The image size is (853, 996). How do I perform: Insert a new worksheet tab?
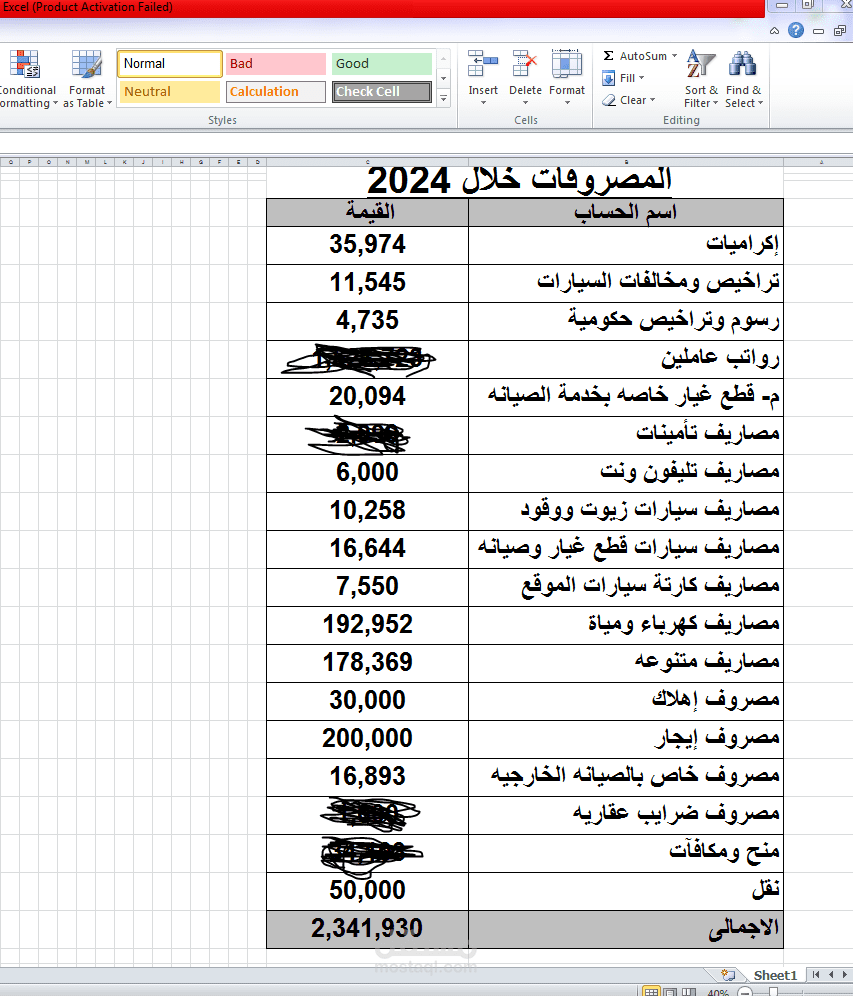[728, 975]
